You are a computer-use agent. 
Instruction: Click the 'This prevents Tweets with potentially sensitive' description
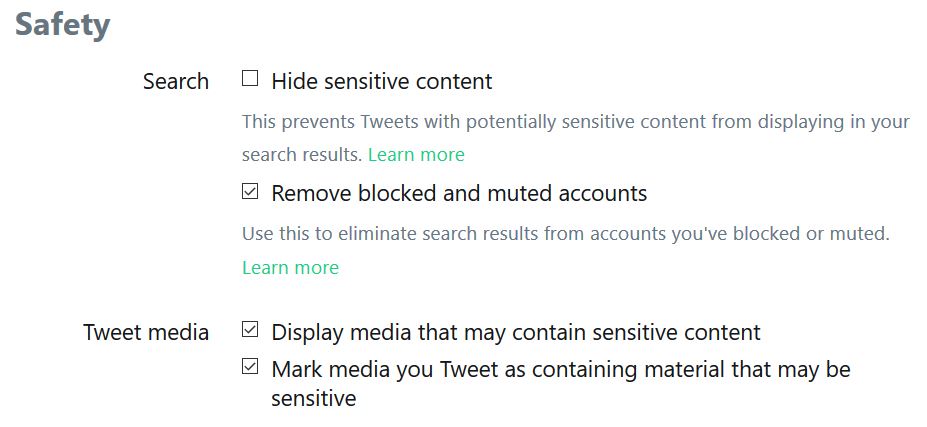pos(500,122)
